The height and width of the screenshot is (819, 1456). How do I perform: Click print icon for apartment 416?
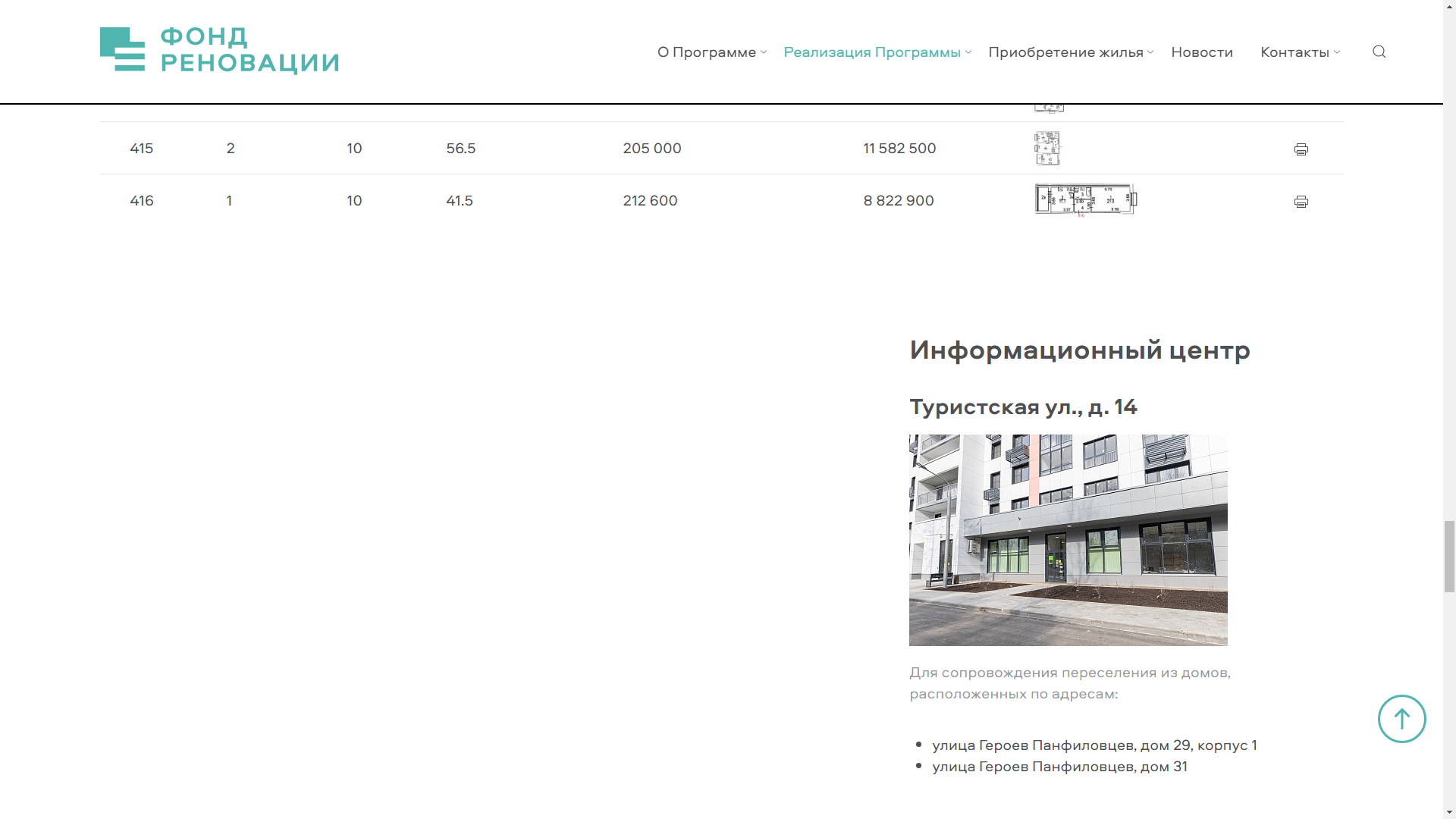pos(1301,202)
